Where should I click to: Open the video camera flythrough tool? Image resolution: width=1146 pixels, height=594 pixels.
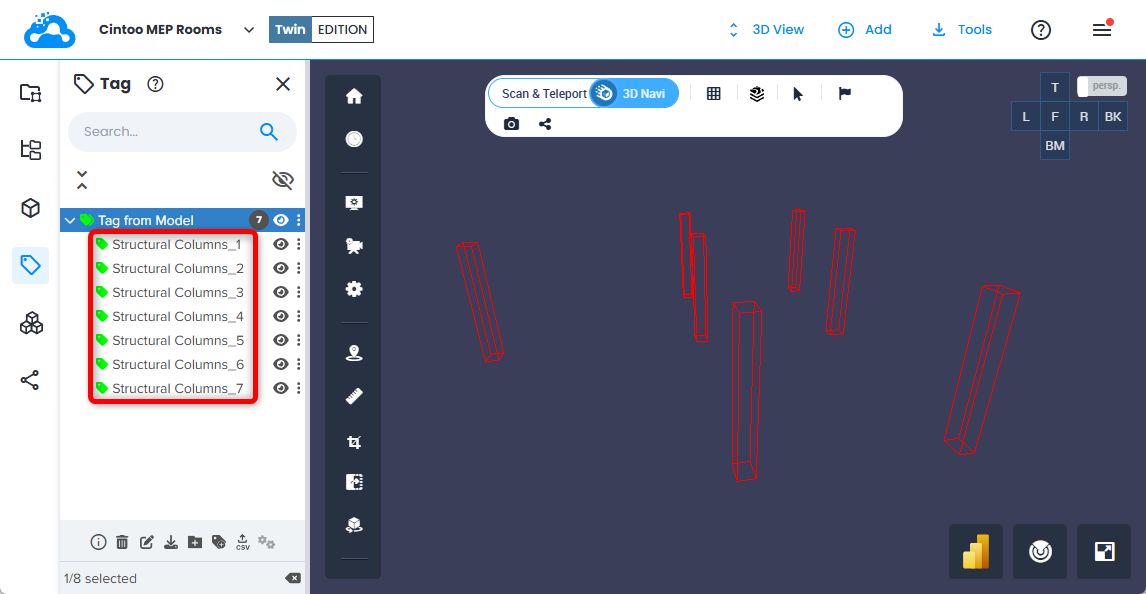(354, 246)
